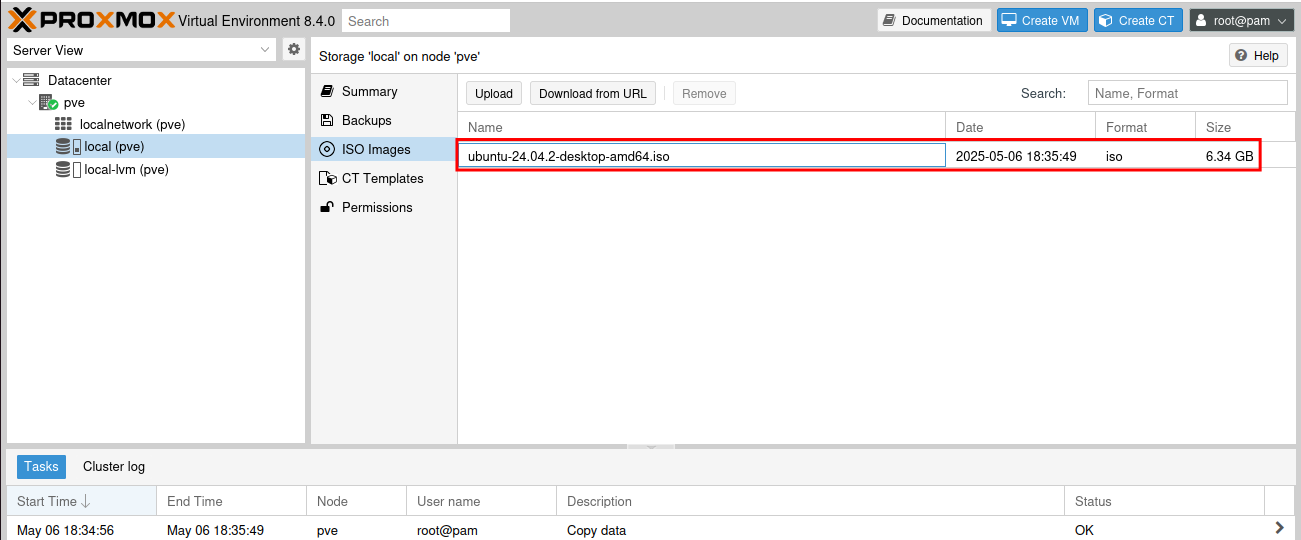This screenshot has height=540, width=1301.
Task: Focus the Name, Format search field
Action: [x=1188, y=93]
